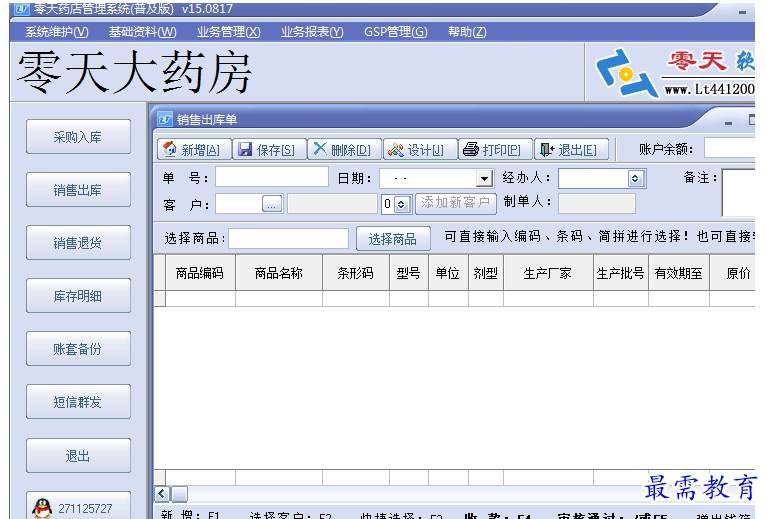Print the order with 打印[P]
The height and width of the screenshot is (519, 766).
(x=495, y=150)
